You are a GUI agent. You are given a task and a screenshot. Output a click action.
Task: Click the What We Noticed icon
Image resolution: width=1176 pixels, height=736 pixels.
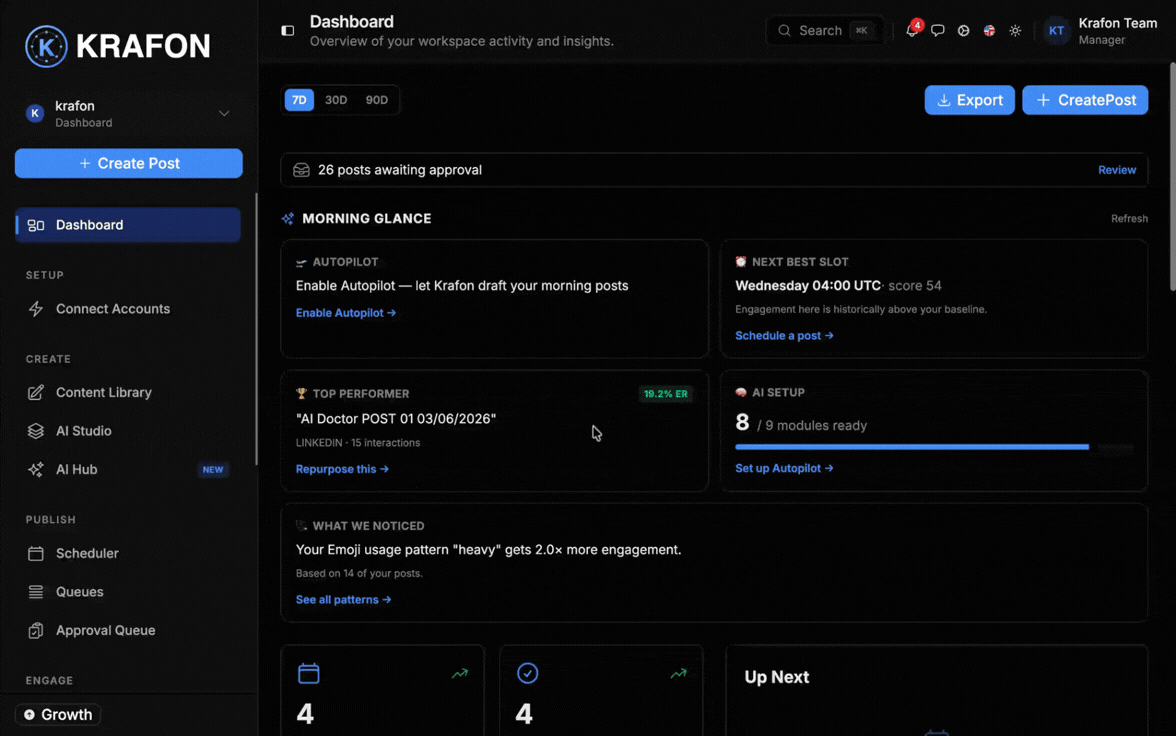(301, 526)
